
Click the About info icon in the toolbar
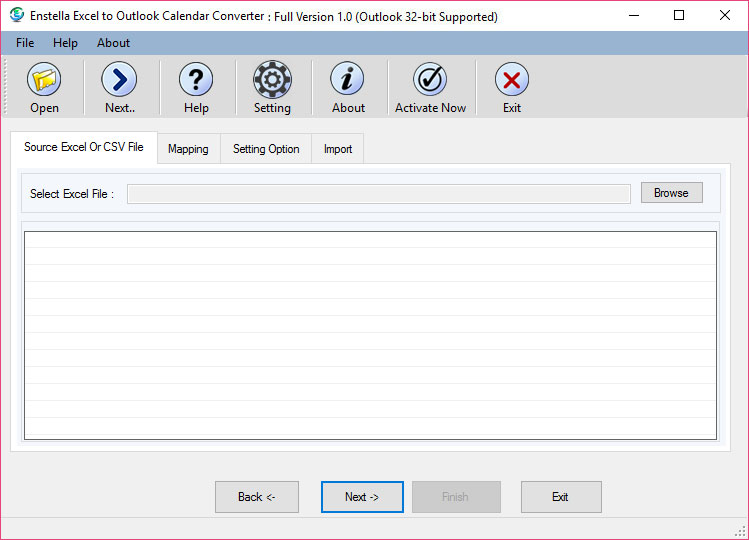coord(348,80)
